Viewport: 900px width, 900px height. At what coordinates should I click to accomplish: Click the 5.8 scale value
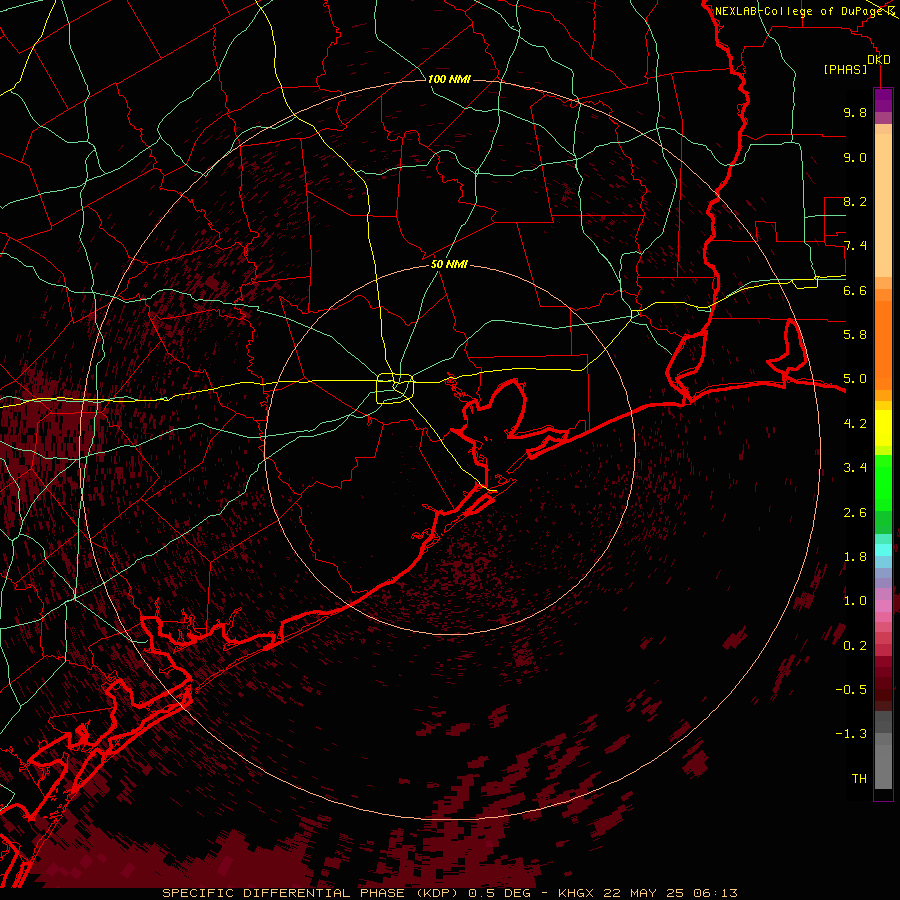click(855, 335)
